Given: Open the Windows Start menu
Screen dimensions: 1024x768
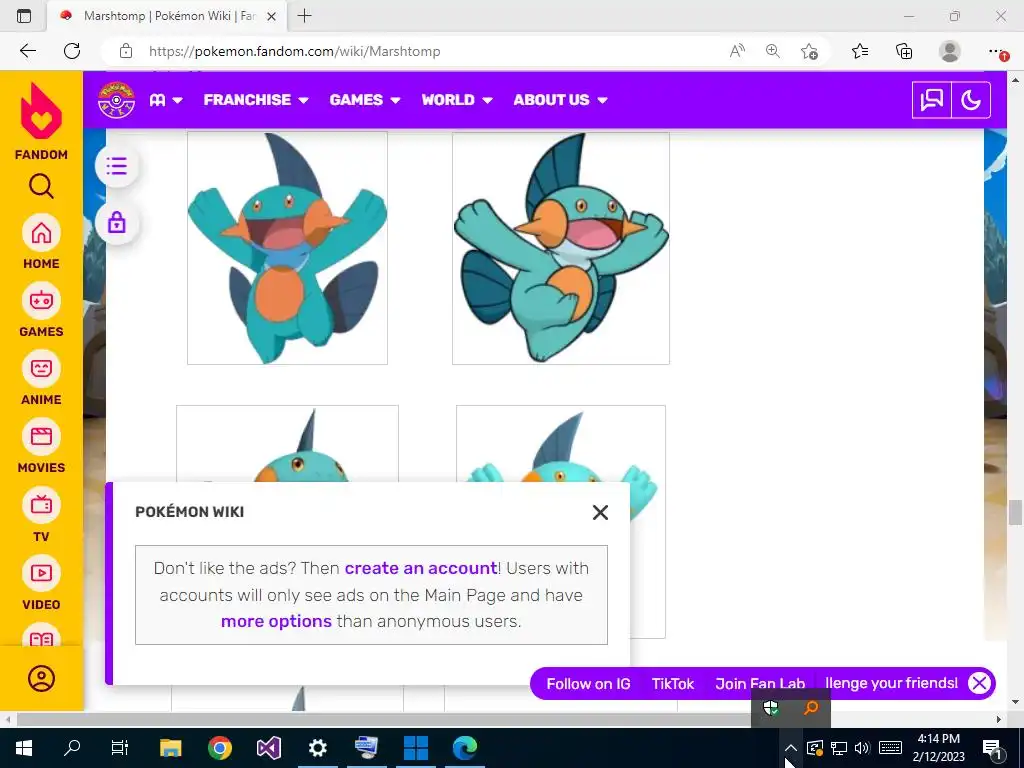Looking at the screenshot, I should point(24,748).
